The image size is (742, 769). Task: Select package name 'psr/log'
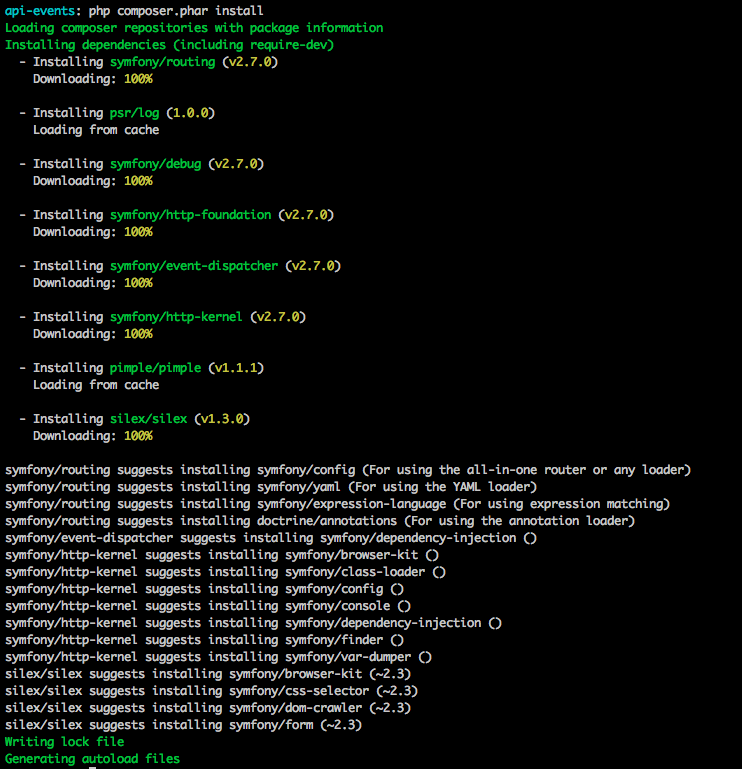point(134,113)
